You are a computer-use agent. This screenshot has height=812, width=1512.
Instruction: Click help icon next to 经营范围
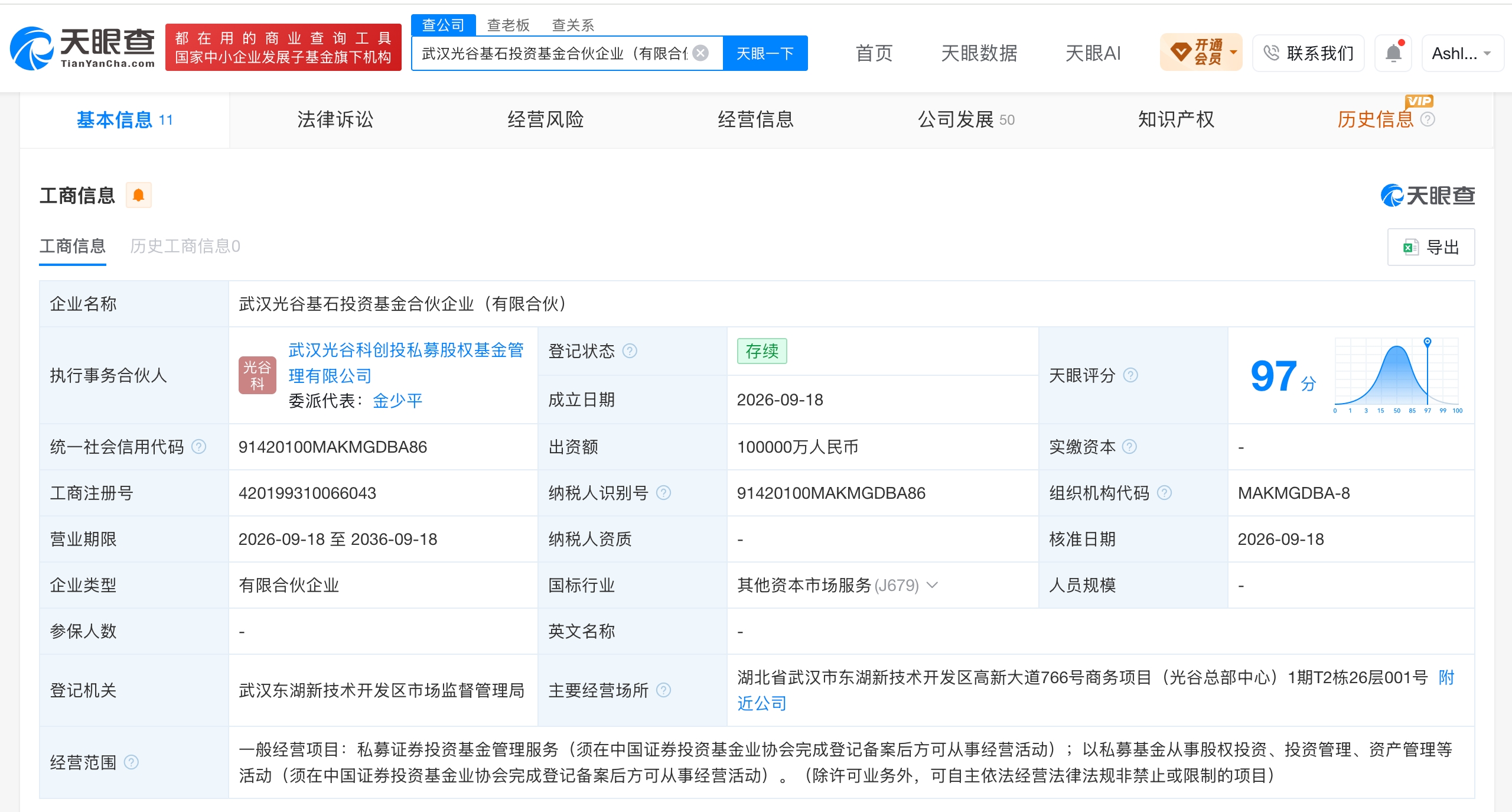tap(131, 762)
